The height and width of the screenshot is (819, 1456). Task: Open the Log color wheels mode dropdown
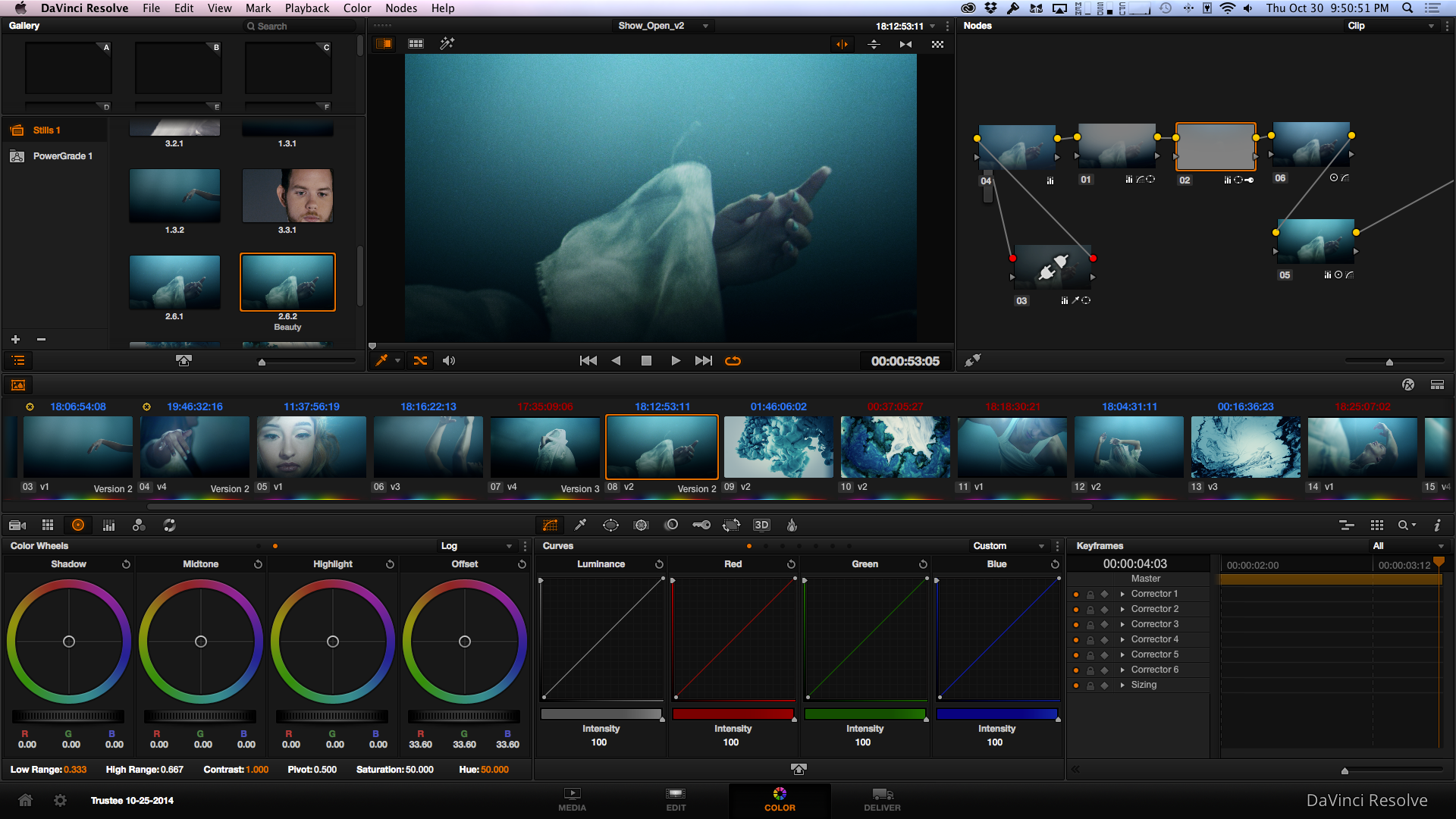pos(477,546)
